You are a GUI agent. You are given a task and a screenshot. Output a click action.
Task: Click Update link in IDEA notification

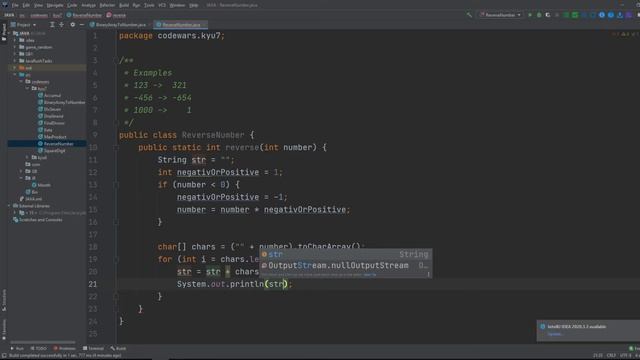[554, 334]
